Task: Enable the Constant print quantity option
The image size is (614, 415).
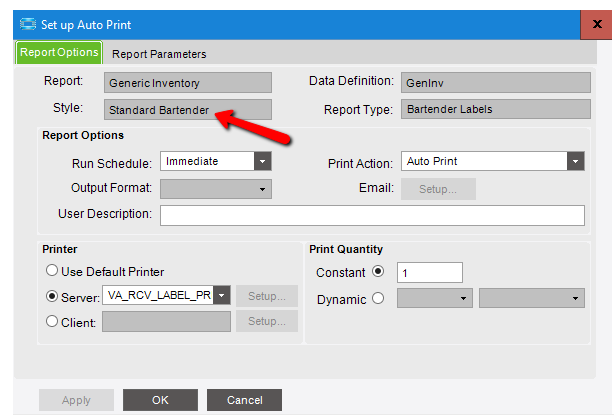Action: coord(378,272)
